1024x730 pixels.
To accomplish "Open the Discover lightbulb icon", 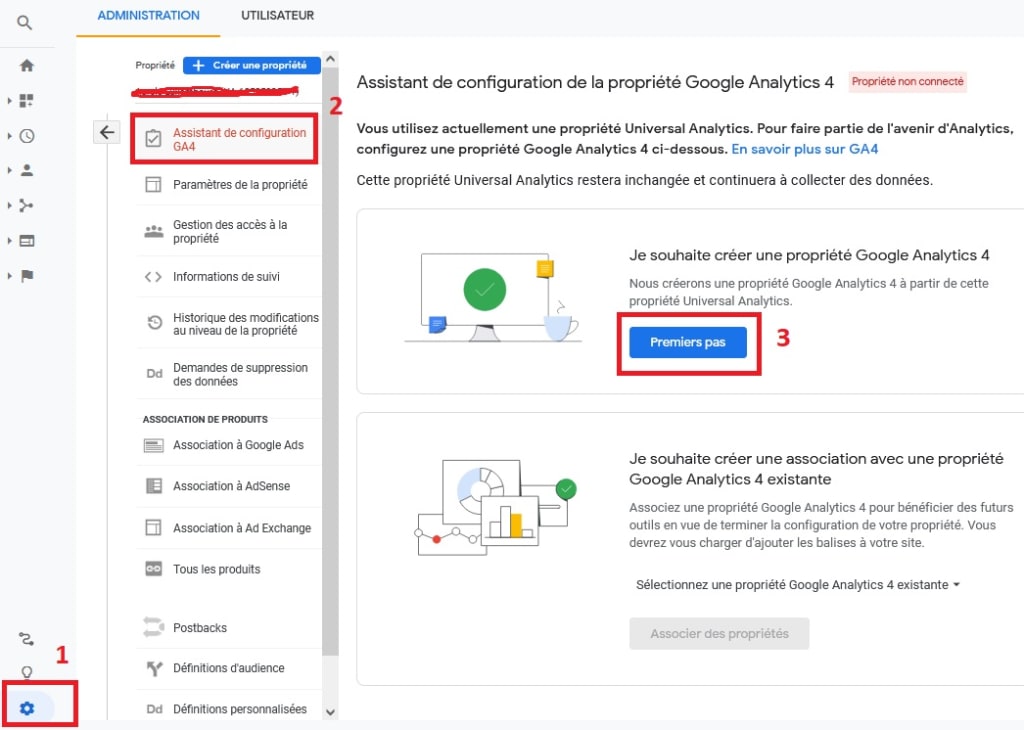I will tap(27, 672).
